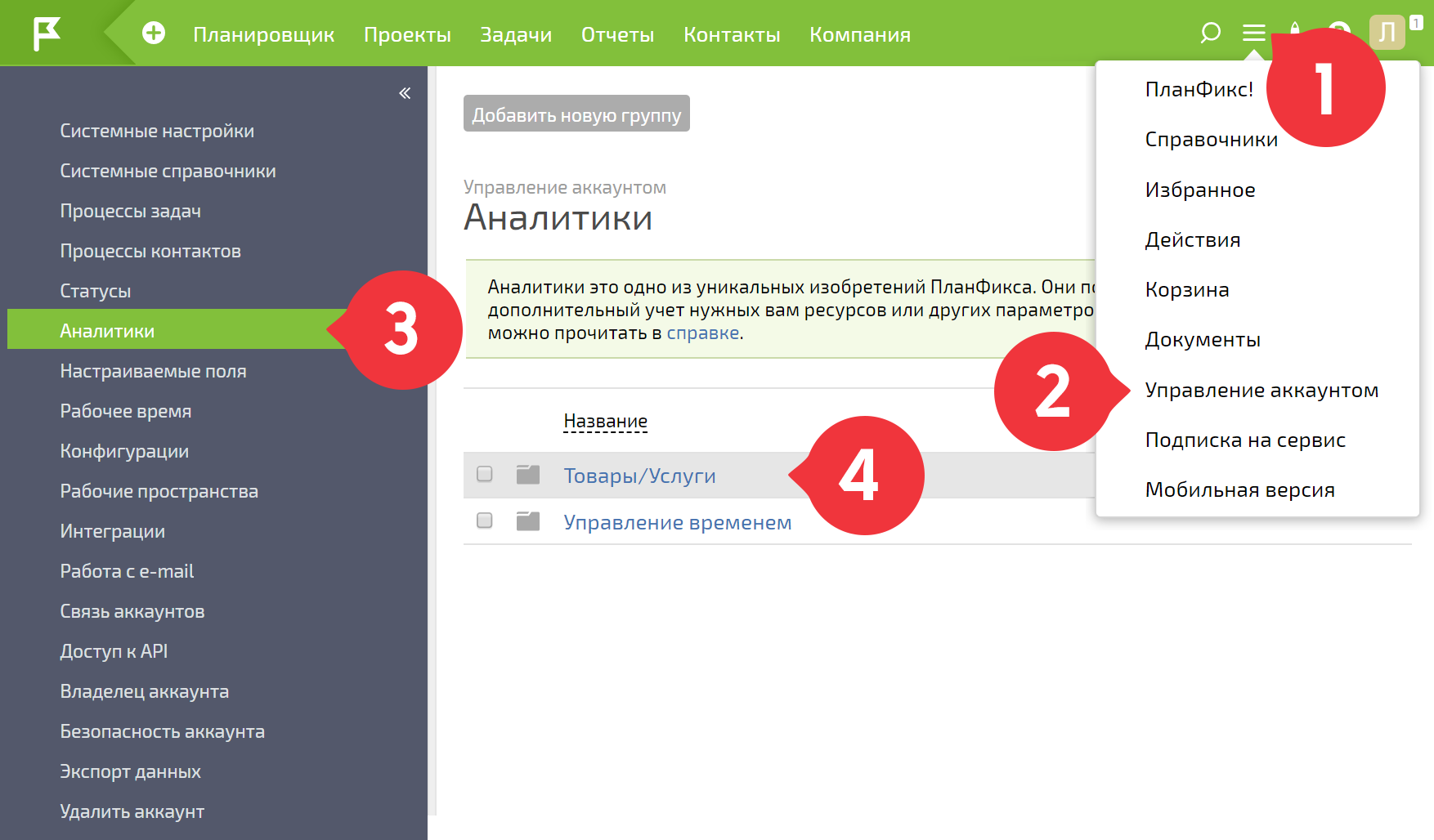Collapse the left sidebar with double chevron

pos(405,93)
